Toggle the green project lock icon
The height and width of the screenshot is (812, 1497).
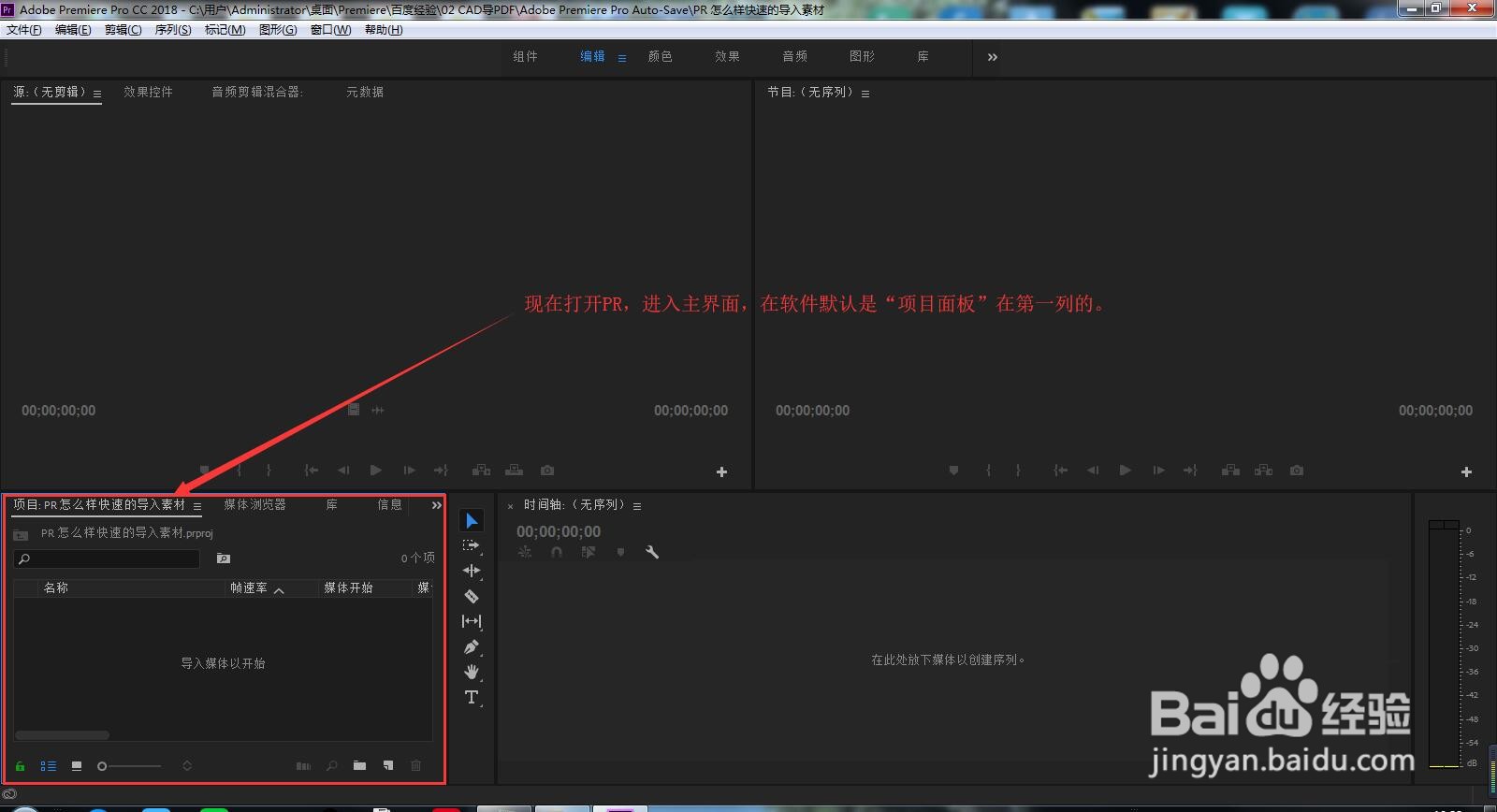pyautogui.click(x=20, y=766)
